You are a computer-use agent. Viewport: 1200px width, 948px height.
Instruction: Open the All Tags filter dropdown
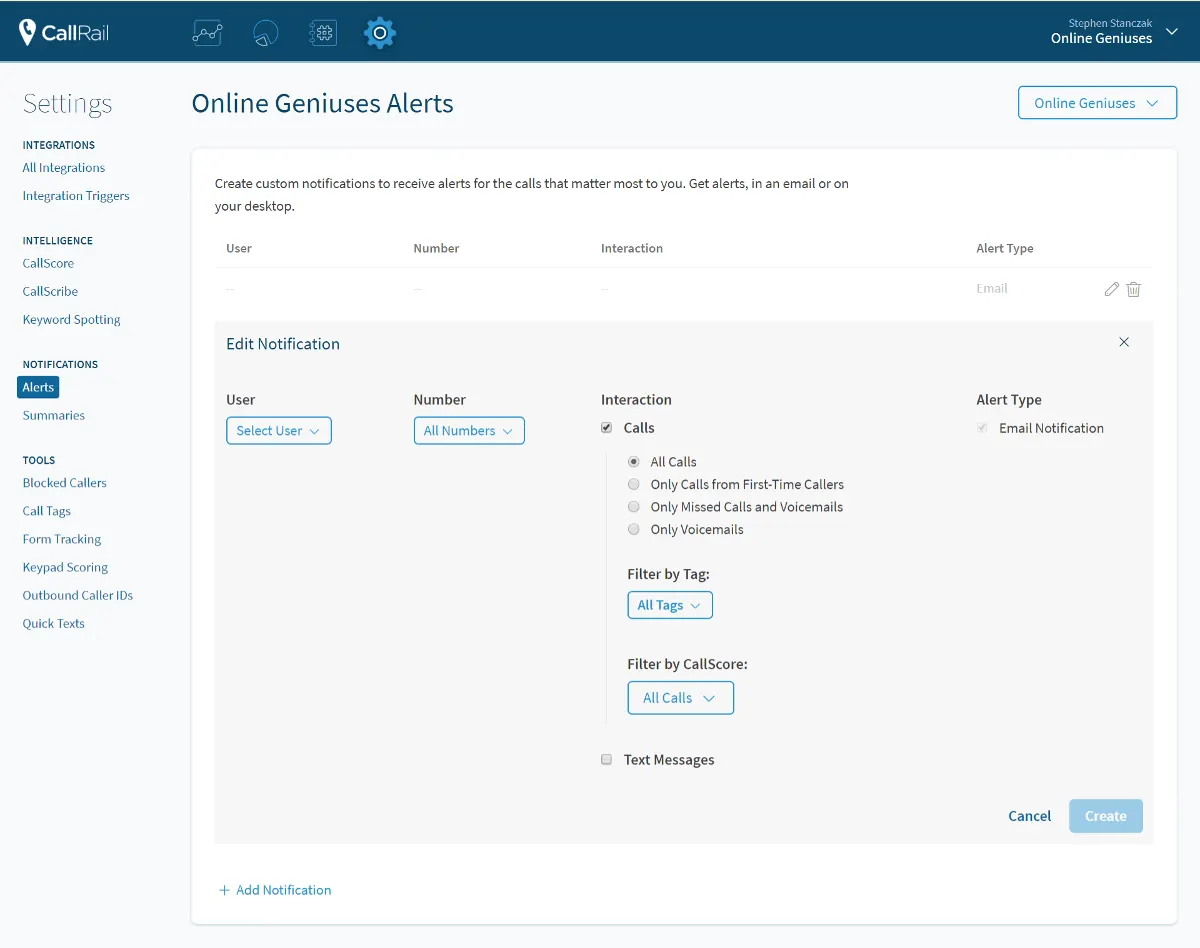point(670,605)
